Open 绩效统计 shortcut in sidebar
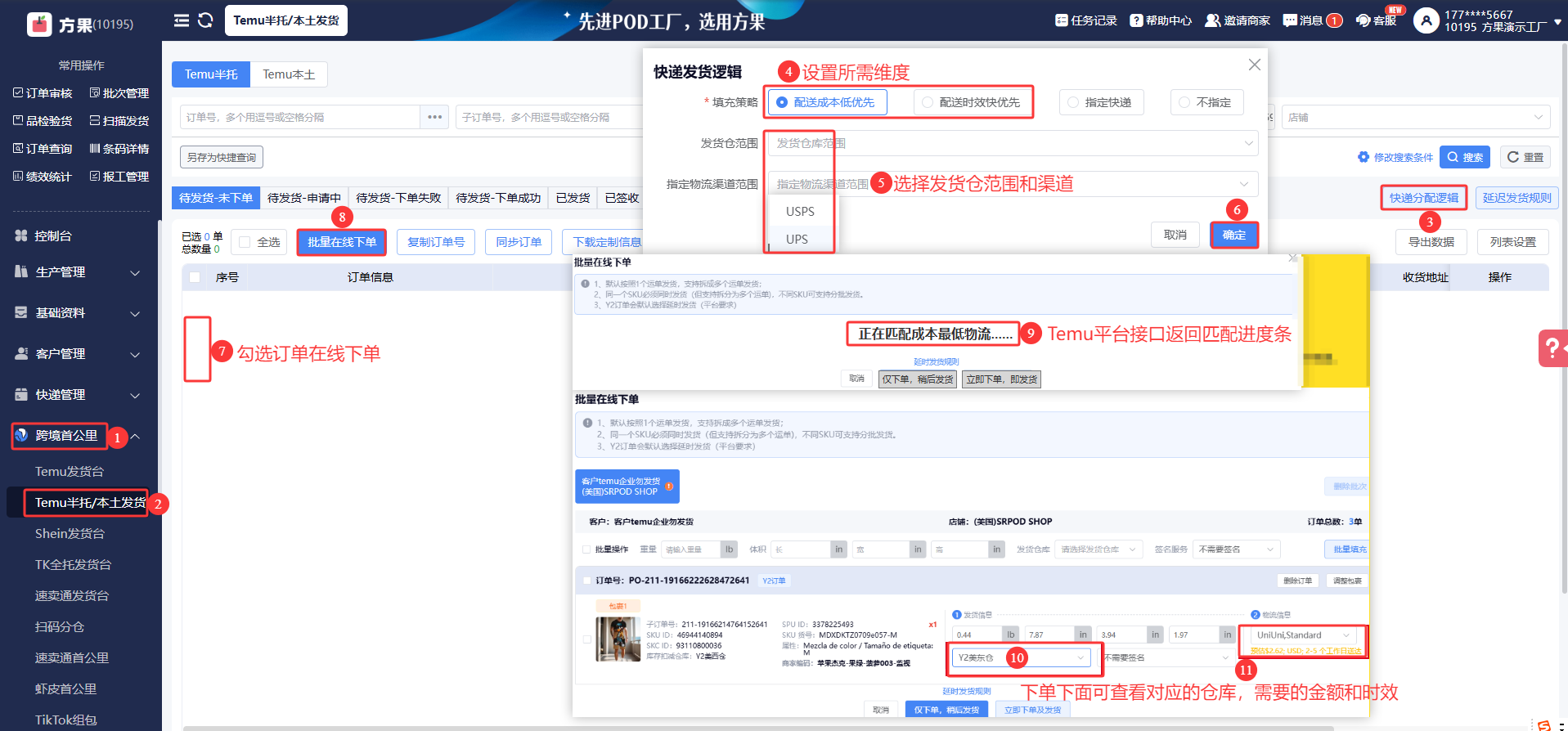 point(43,177)
